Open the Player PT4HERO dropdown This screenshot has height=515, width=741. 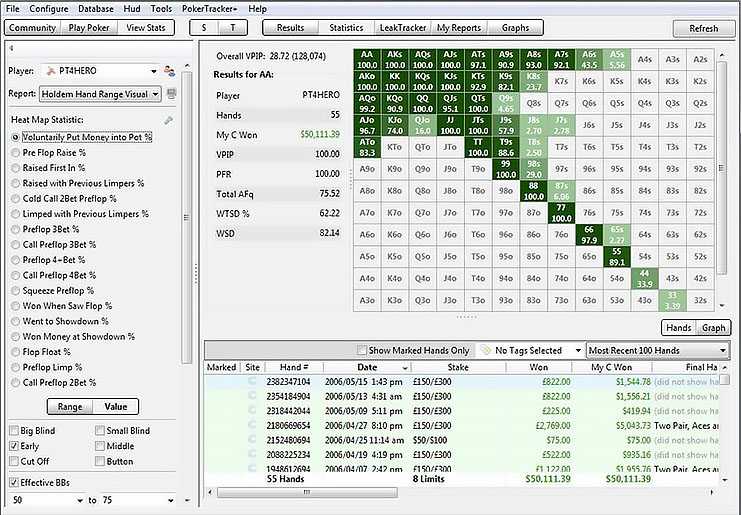click(154, 71)
